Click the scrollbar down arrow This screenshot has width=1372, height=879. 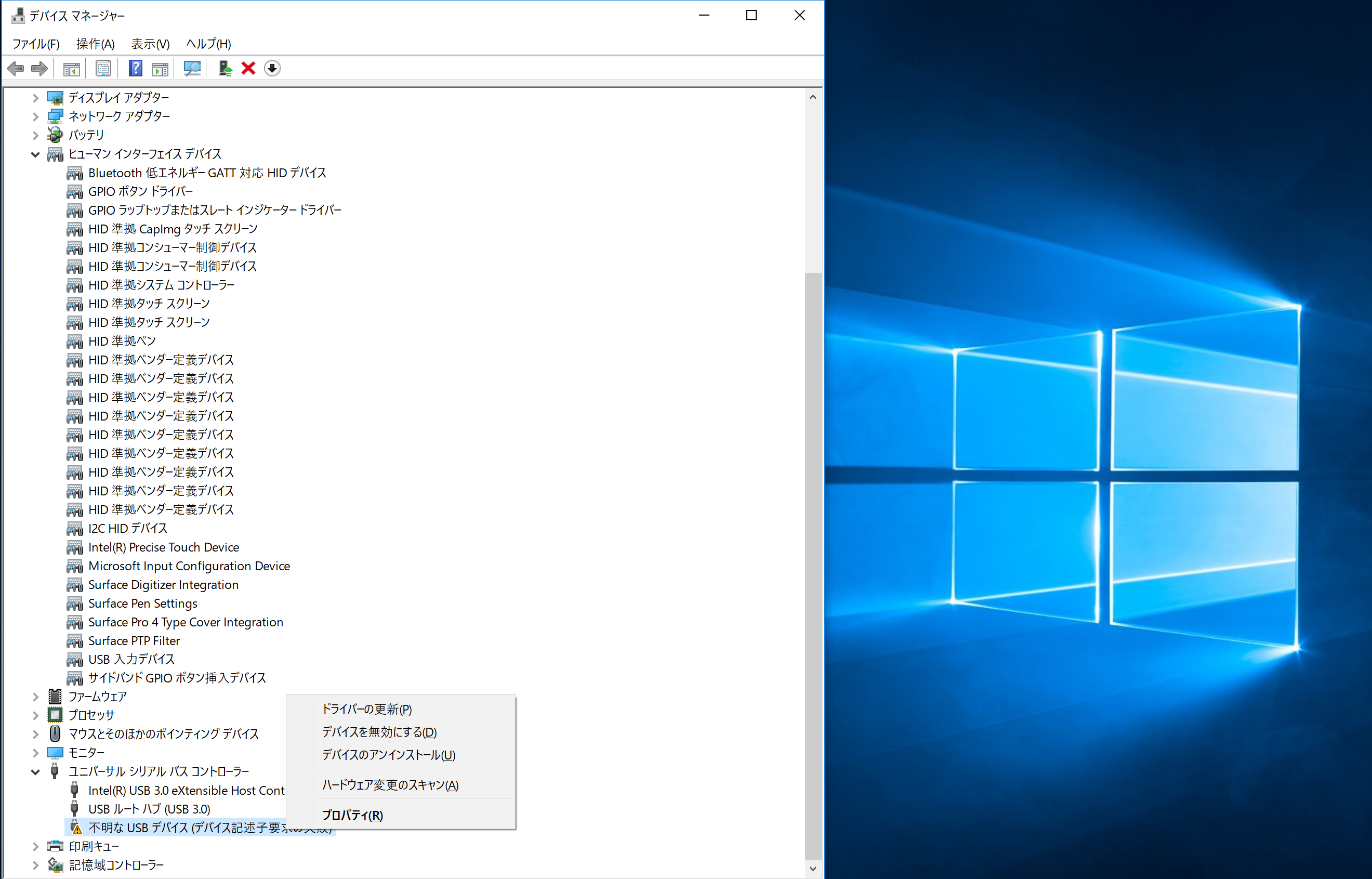813,869
